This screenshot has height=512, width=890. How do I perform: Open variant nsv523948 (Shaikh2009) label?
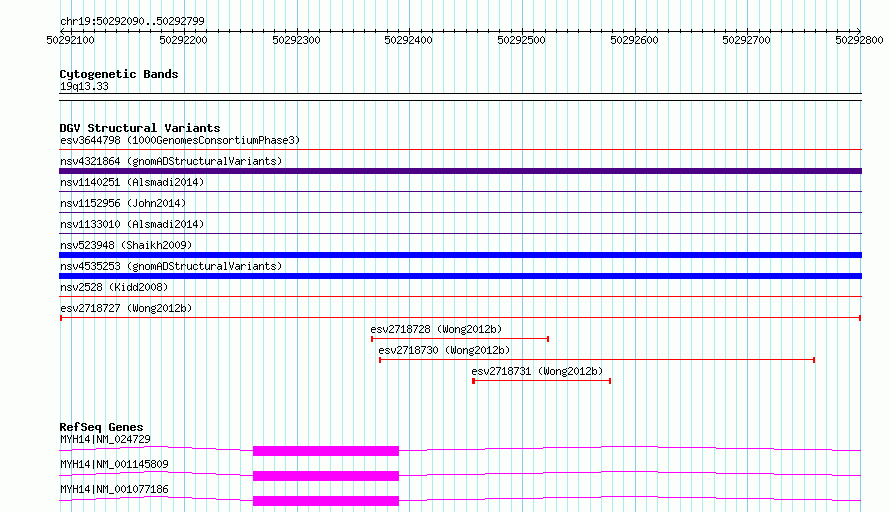pos(126,245)
